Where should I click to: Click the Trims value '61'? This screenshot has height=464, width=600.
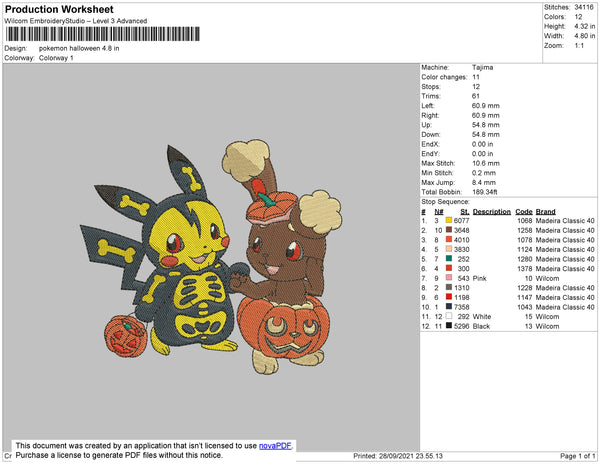[x=476, y=96]
